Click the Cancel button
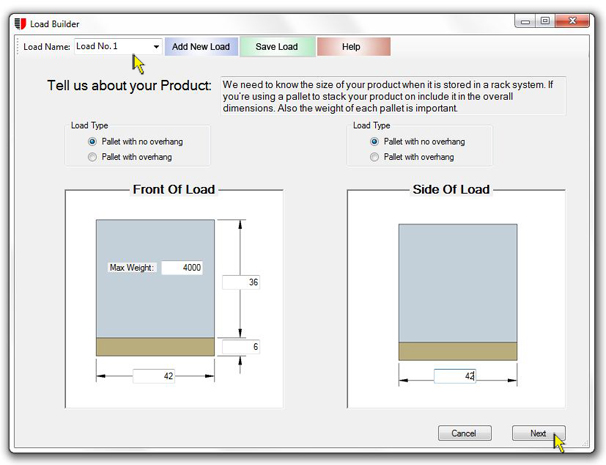The height and width of the screenshot is (465, 606). point(465,433)
